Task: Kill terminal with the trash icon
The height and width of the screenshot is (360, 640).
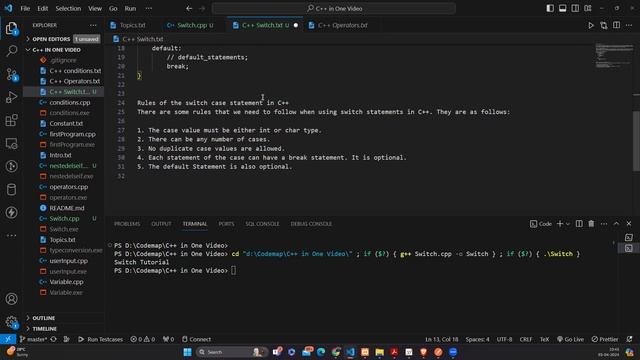Action: click(591, 224)
